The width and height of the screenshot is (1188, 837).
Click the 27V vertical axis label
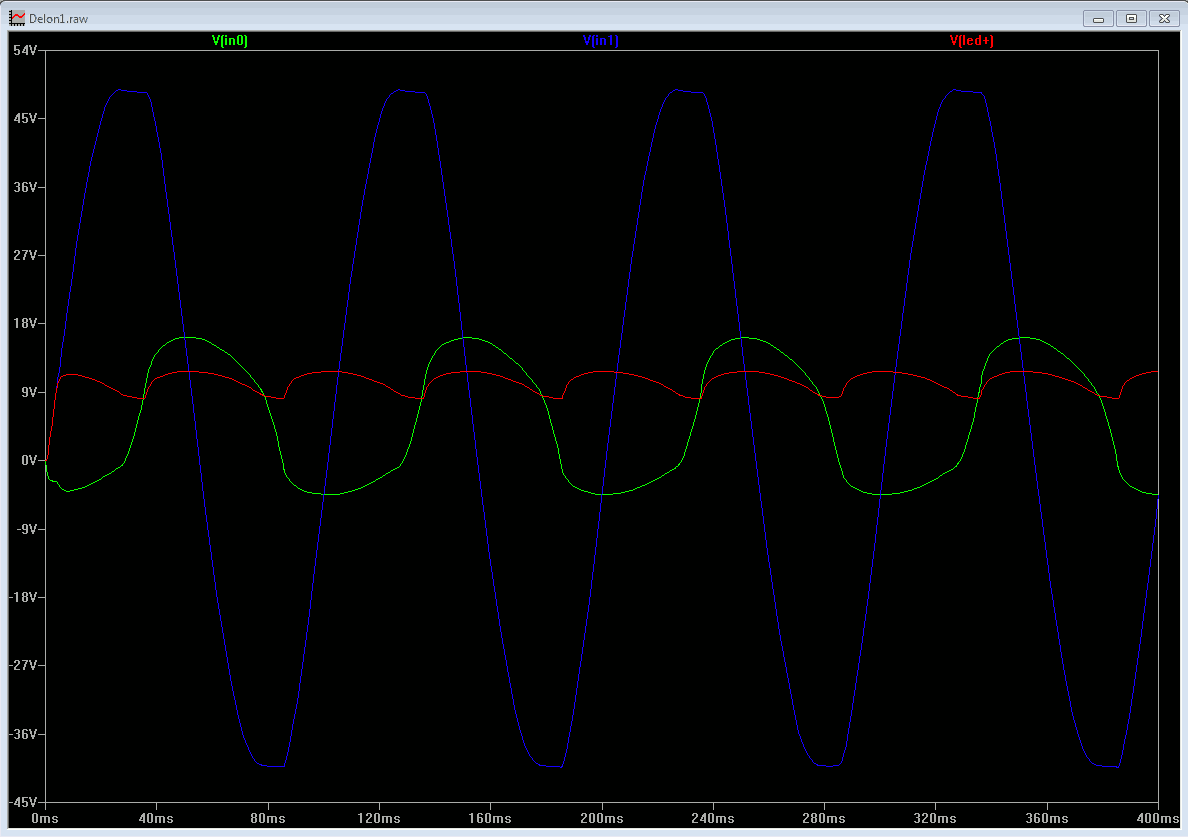(24, 256)
